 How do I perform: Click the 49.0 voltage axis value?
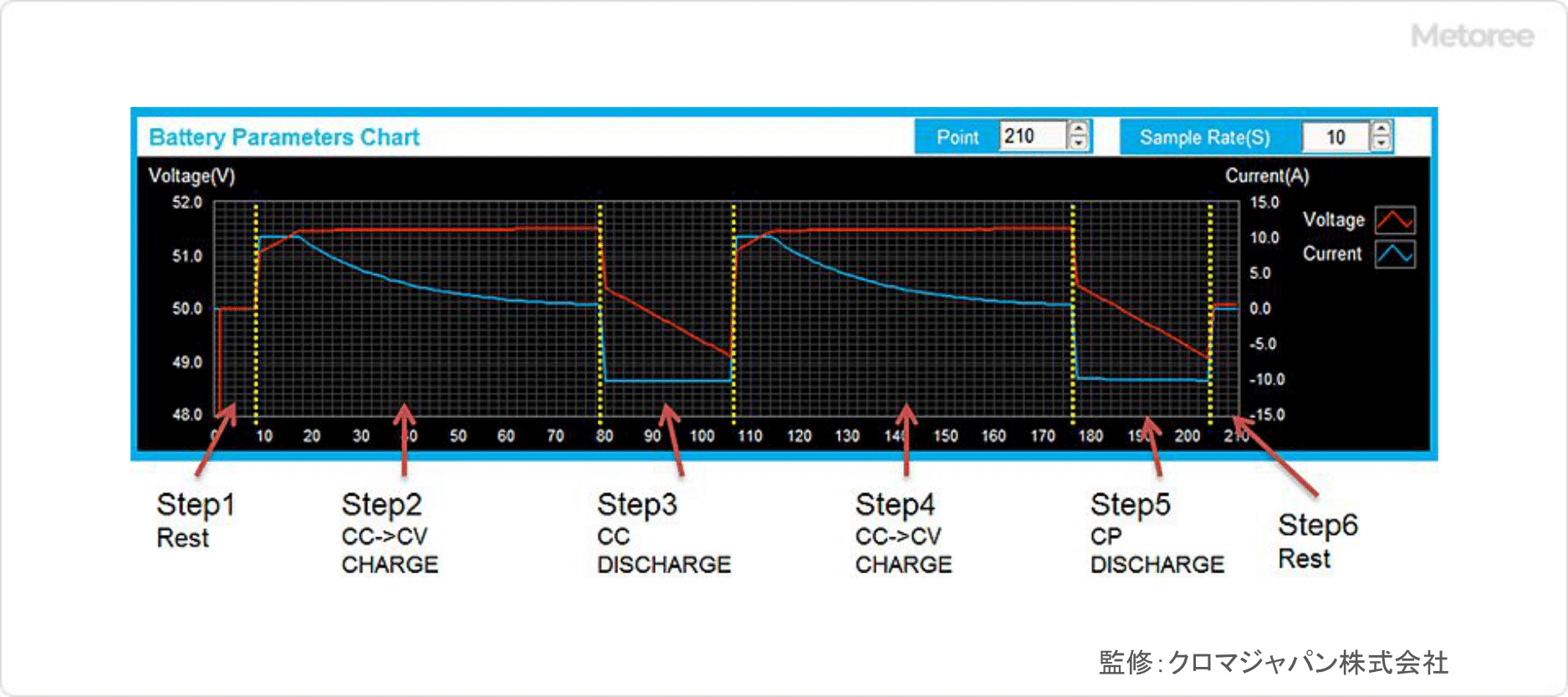(187, 362)
